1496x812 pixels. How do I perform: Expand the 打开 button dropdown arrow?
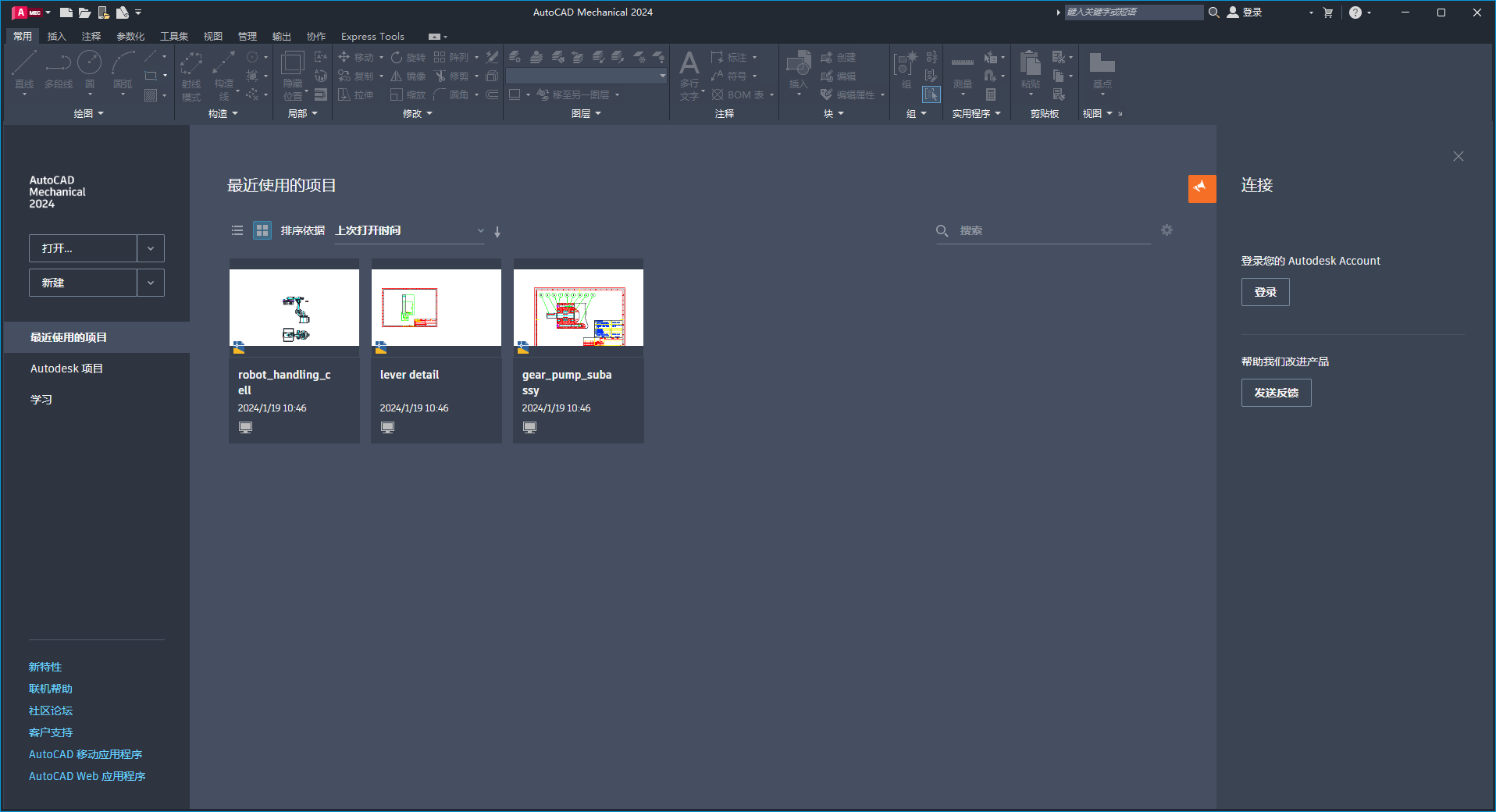point(150,248)
